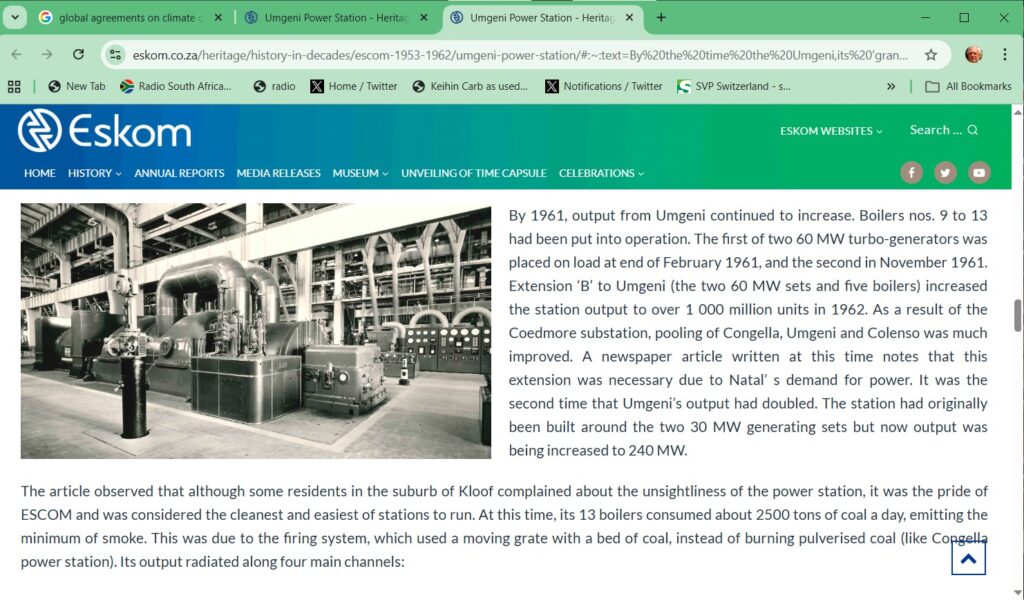Expand the HISTORY dropdown

pos(93,173)
